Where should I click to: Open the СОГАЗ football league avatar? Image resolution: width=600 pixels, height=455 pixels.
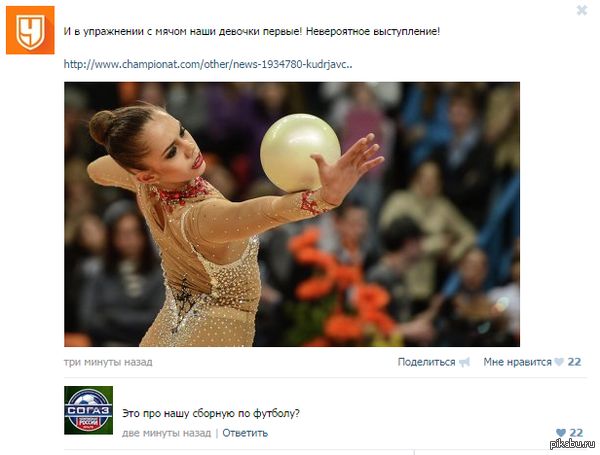pos(88,410)
